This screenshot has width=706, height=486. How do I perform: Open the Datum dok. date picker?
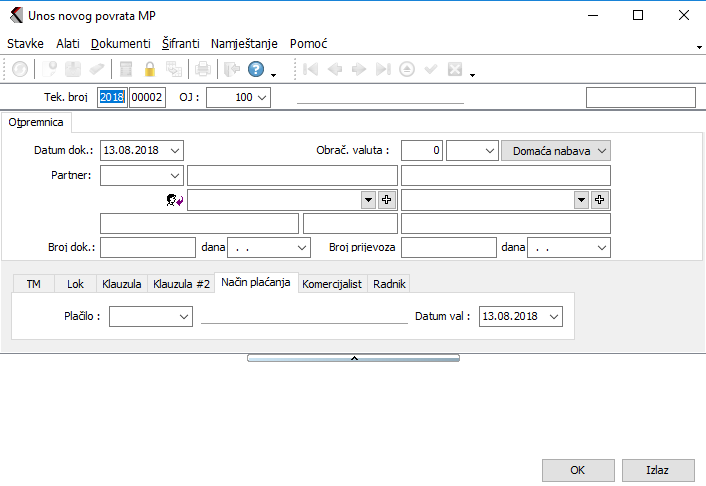click(x=175, y=150)
